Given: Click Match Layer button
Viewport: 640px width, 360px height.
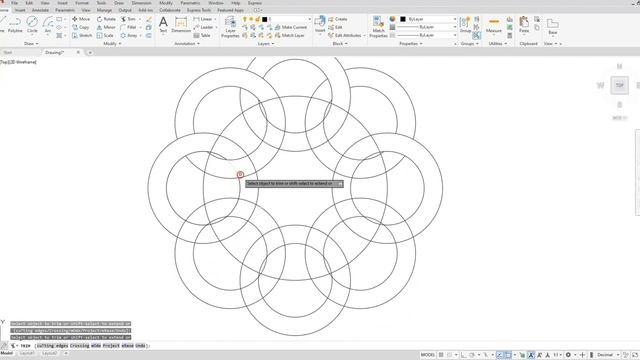Looking at the screenshot, I should (x=289, y=36).
